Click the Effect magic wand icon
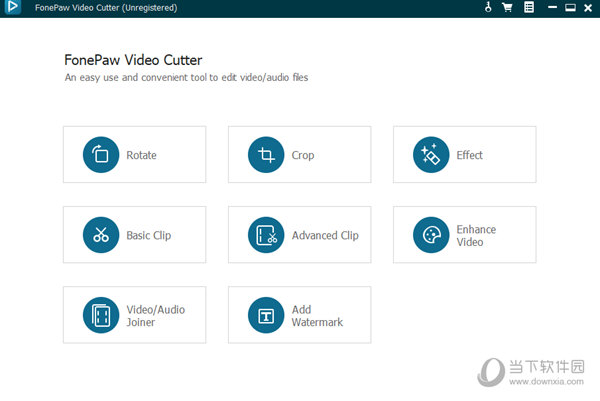The height and width of the screenshot is (401, 600). (431, 155)
